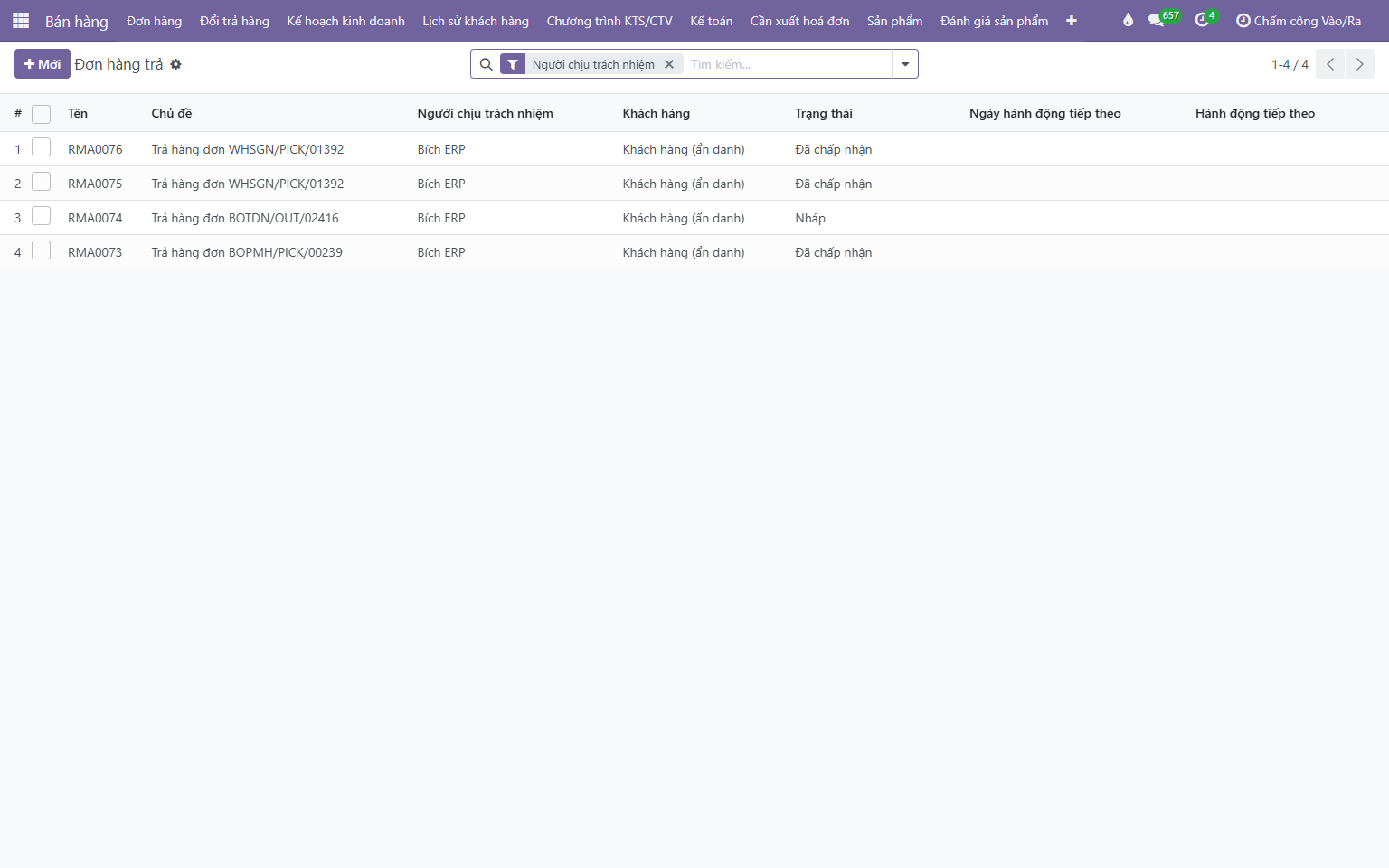Click the Mới button to create a record
This screenshot has width=1389, height=868.
(43, 64)
